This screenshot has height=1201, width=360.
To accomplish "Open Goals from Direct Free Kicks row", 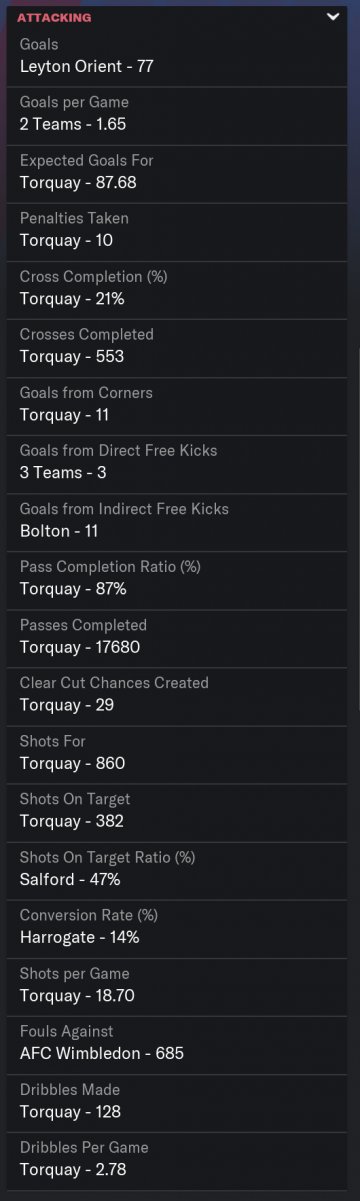I will [x=180, y=463].
